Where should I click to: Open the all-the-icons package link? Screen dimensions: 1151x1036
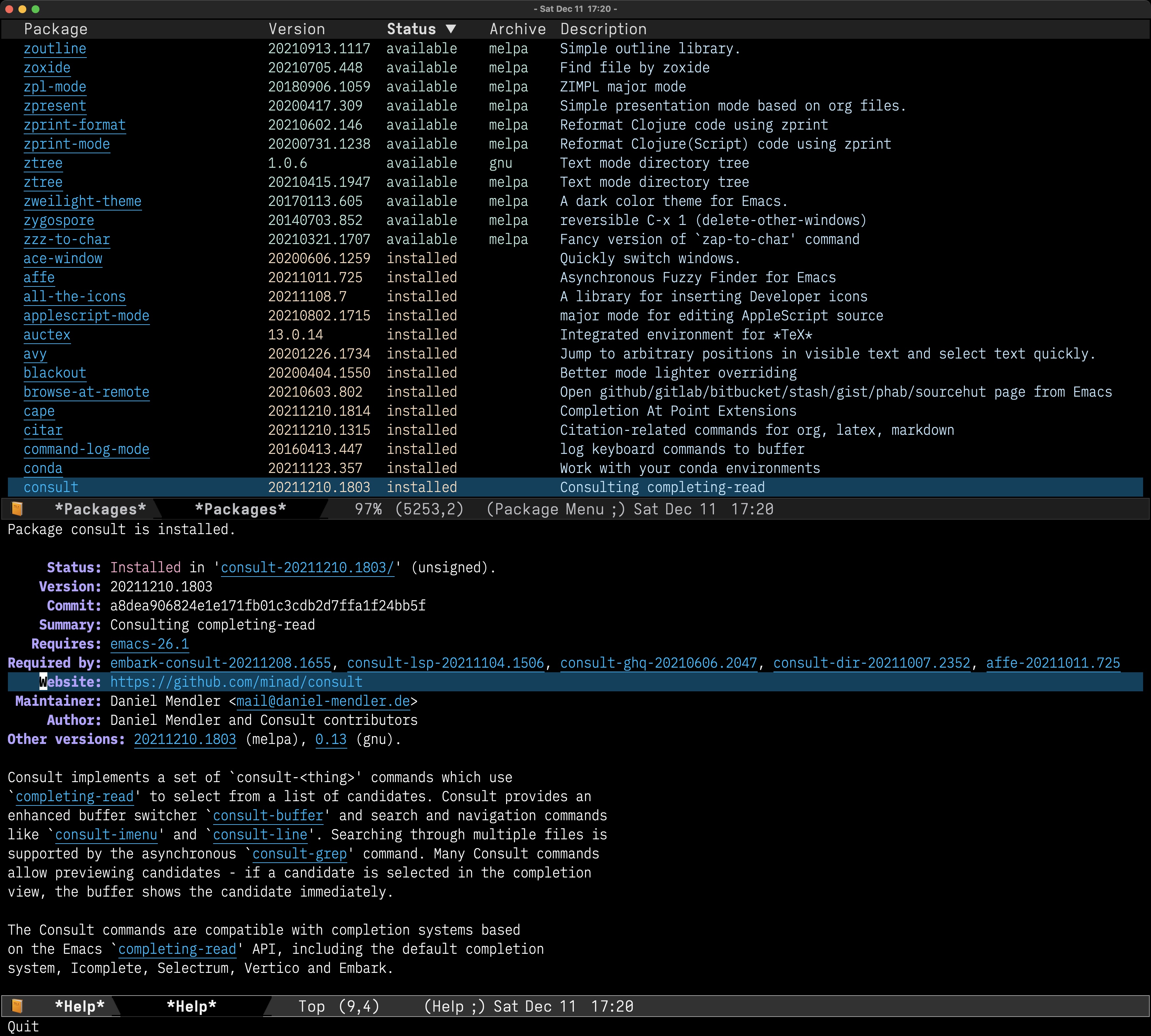[75, 297]
